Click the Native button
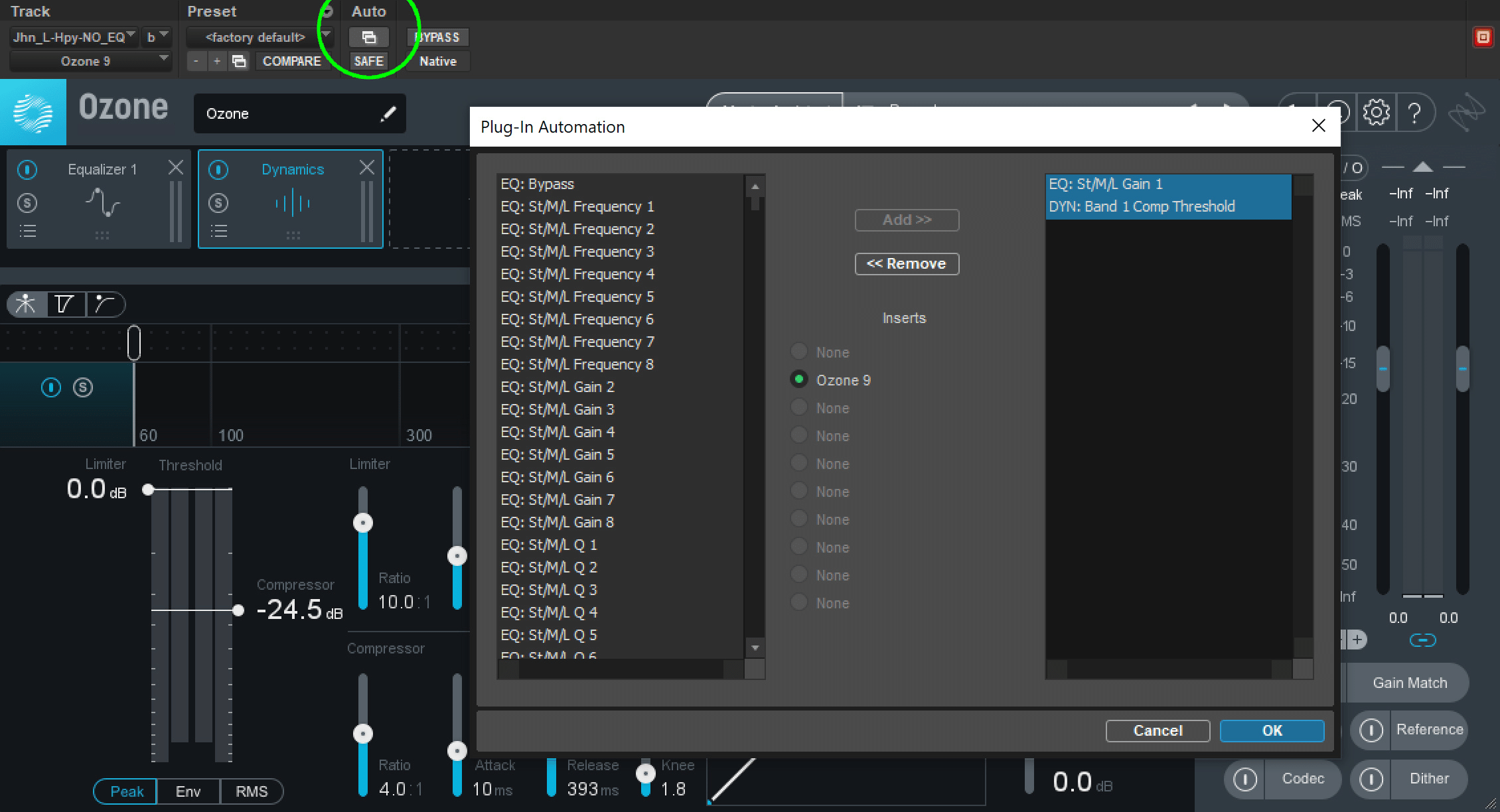 (437, 61)
